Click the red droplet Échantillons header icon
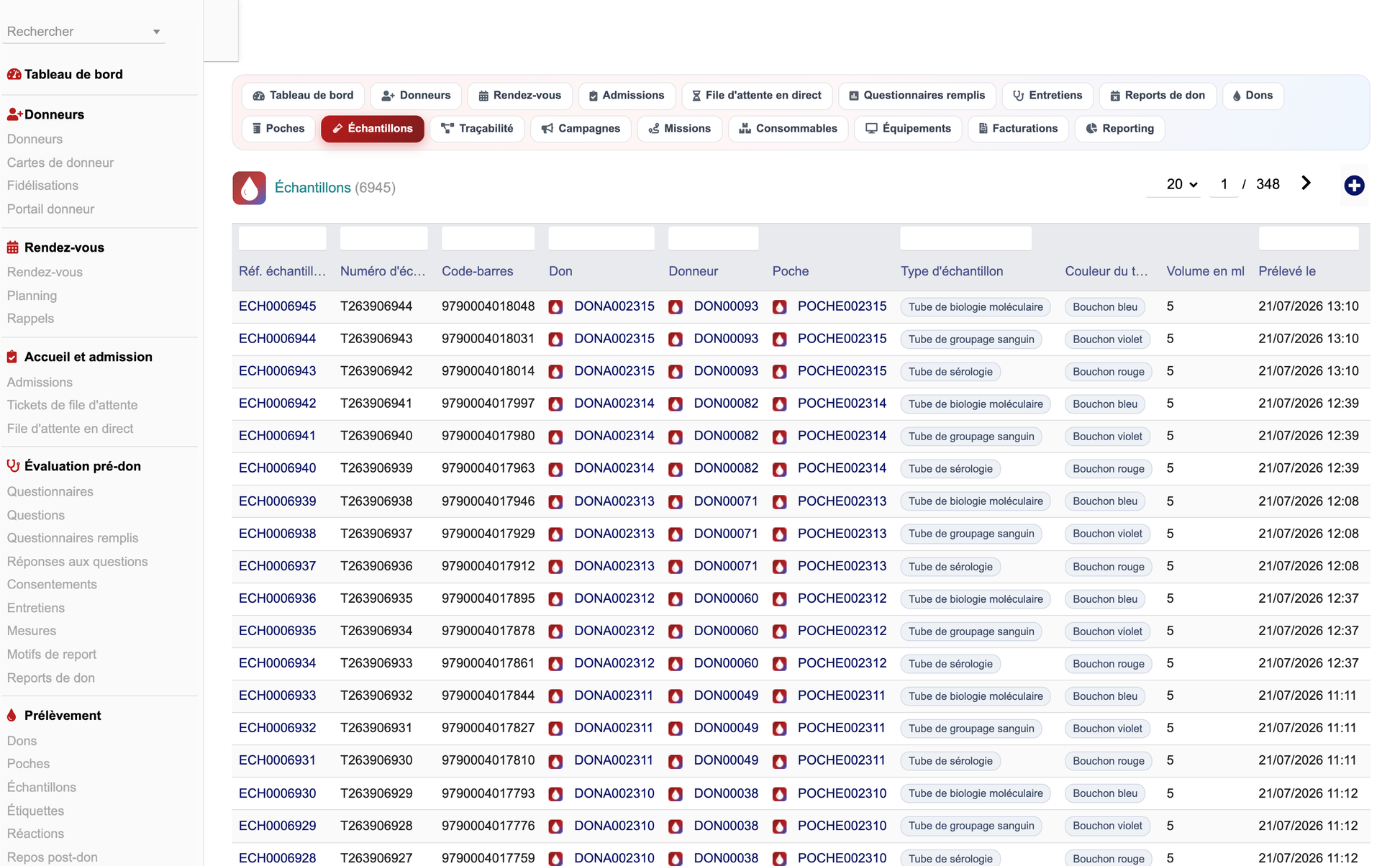 [249, 188]
